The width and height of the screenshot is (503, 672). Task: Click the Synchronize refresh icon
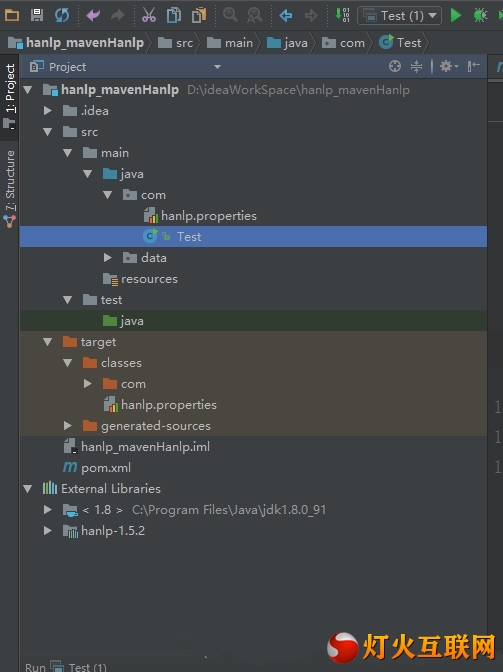coord(62,15)
